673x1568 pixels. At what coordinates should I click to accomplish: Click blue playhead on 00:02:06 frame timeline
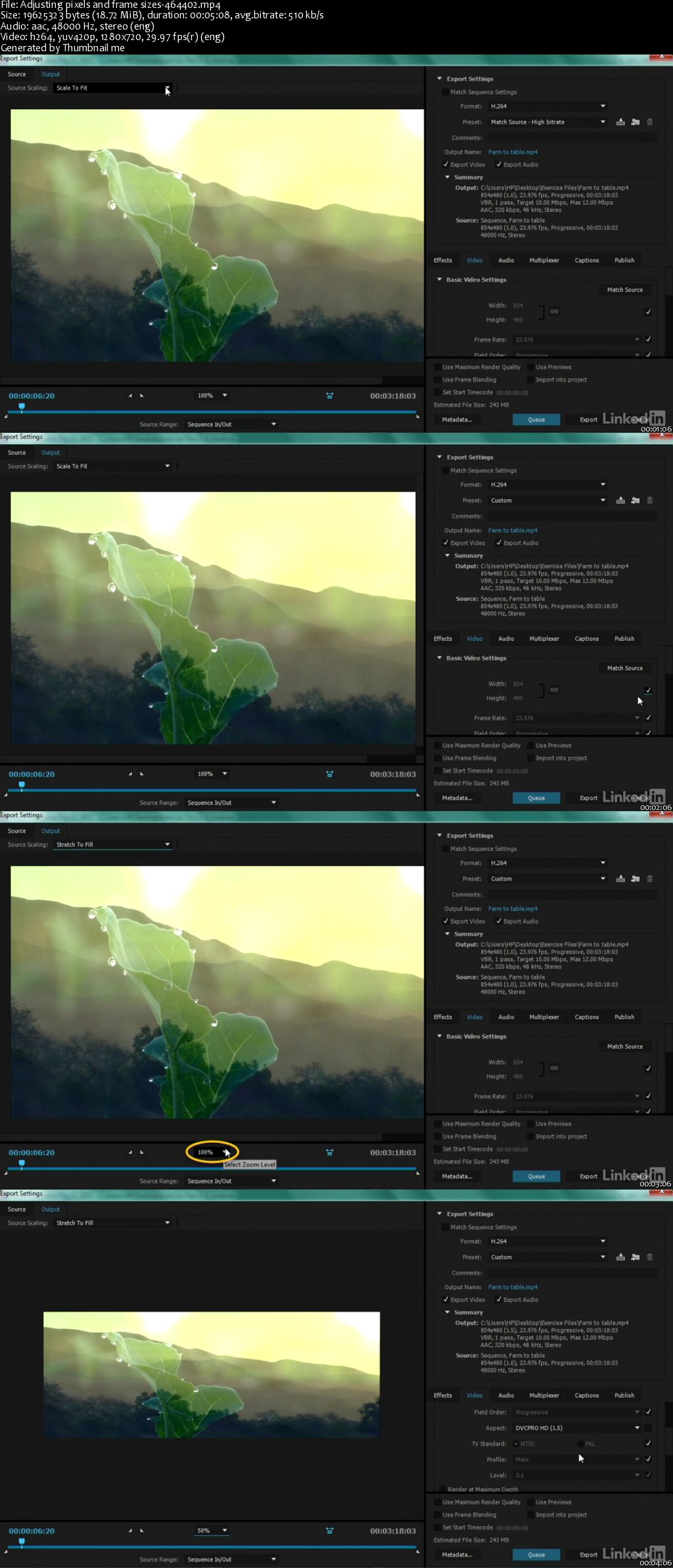click(x=22, y=786)
